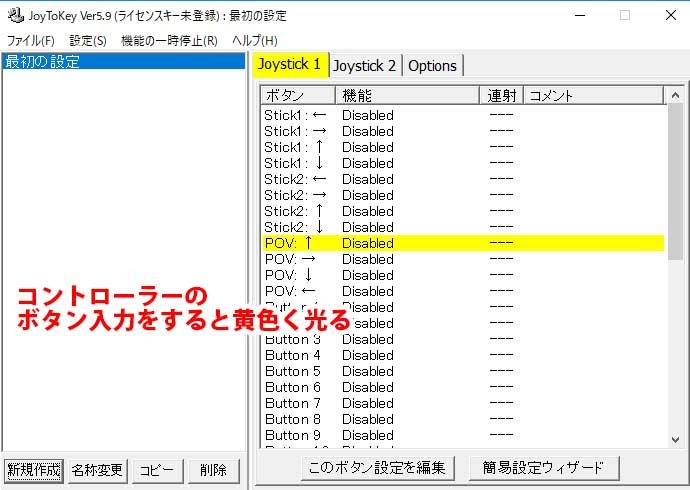690x490 pixels.
Task: Click the コピー button
Action: [157, 471]
